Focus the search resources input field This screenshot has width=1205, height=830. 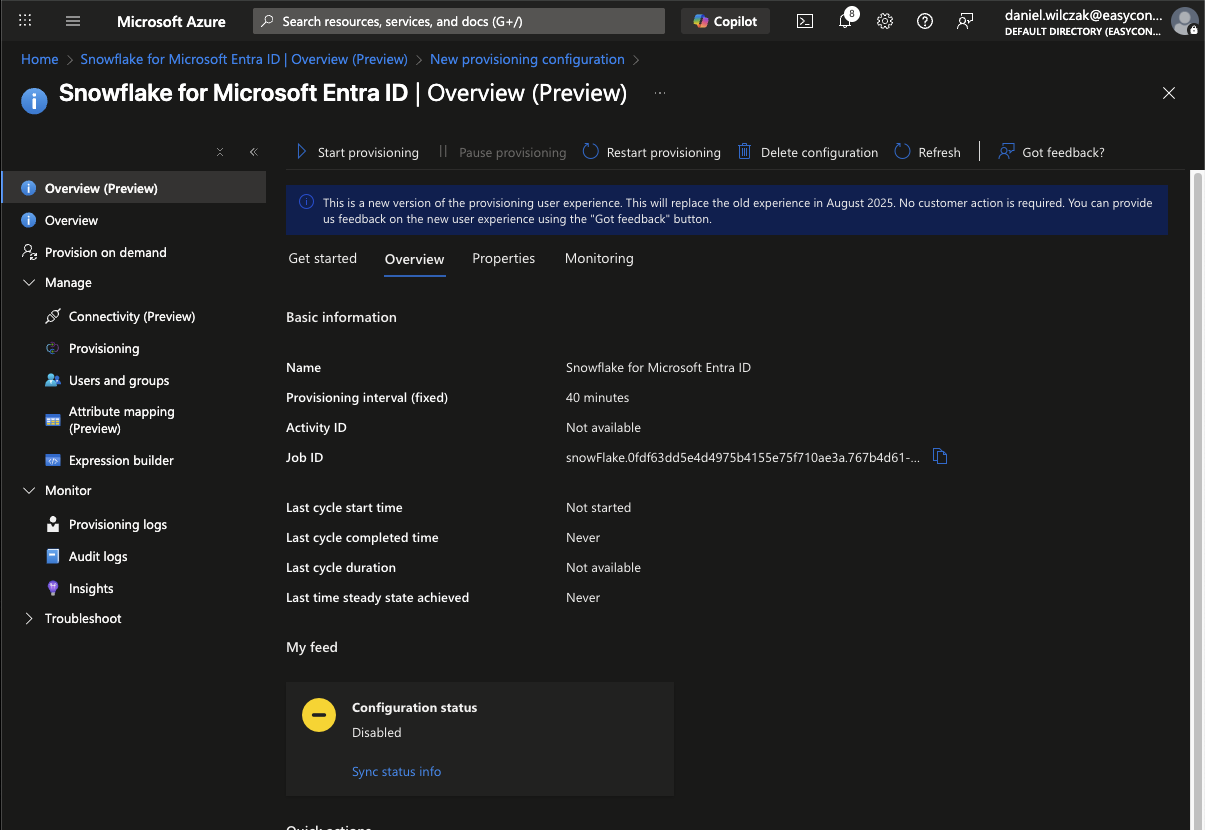click(460, 21)
